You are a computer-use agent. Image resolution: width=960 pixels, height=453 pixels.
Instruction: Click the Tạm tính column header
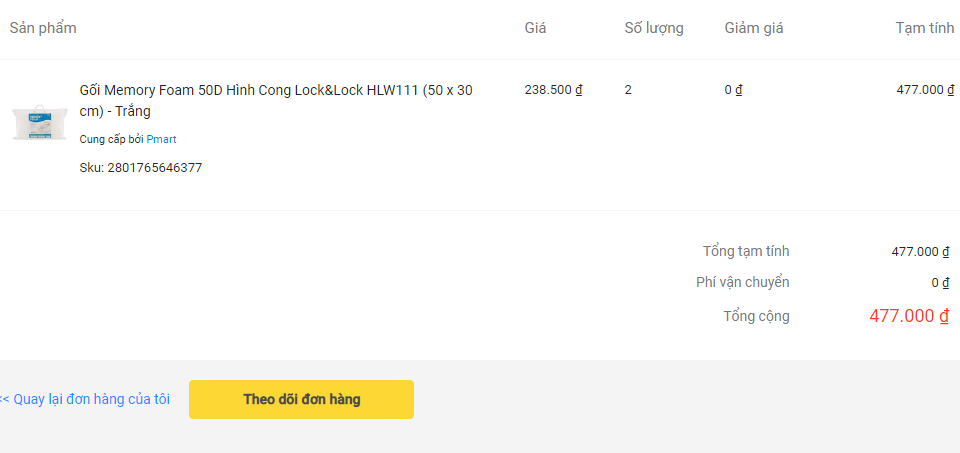click(925, 28)
